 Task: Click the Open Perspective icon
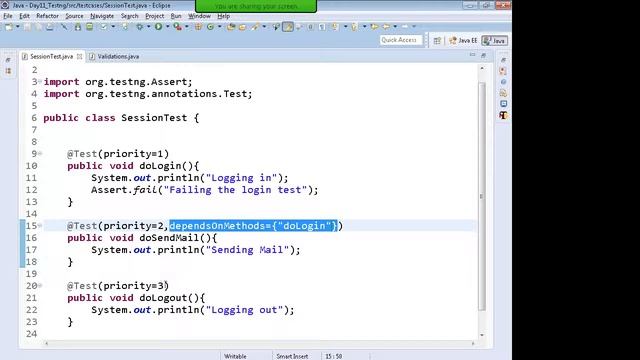tap(437, 40)
